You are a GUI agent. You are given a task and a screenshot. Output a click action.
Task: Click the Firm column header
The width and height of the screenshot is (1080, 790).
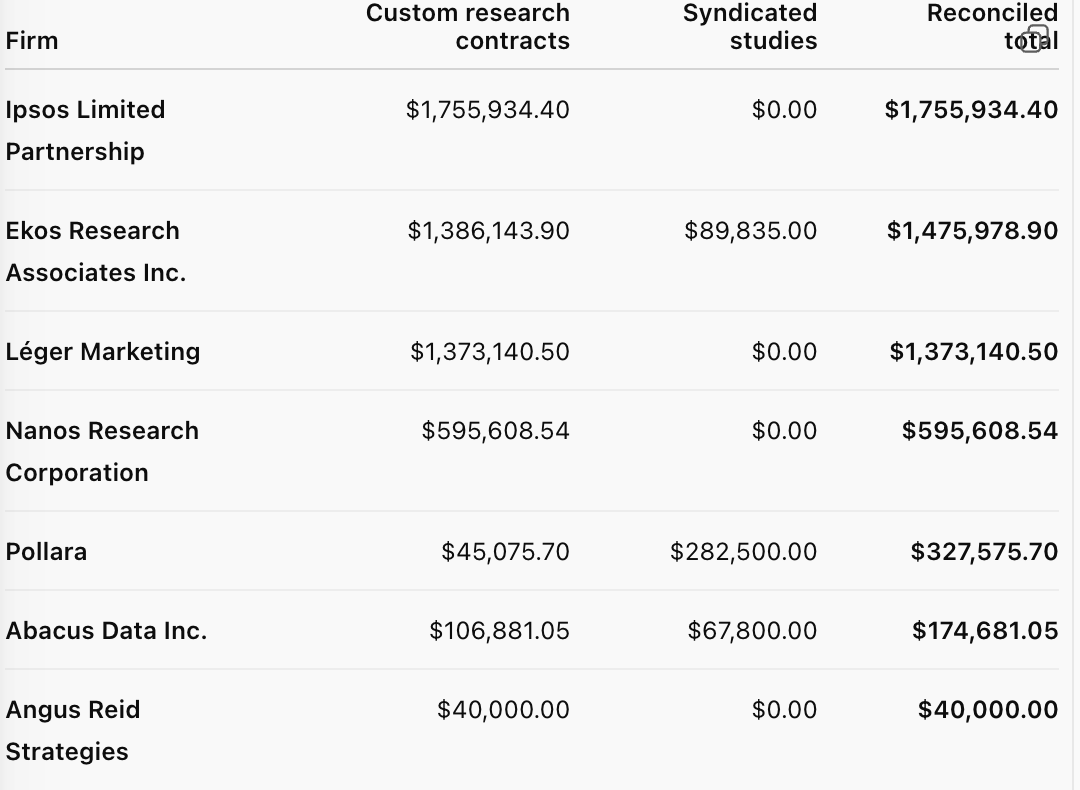pos(32,41)
